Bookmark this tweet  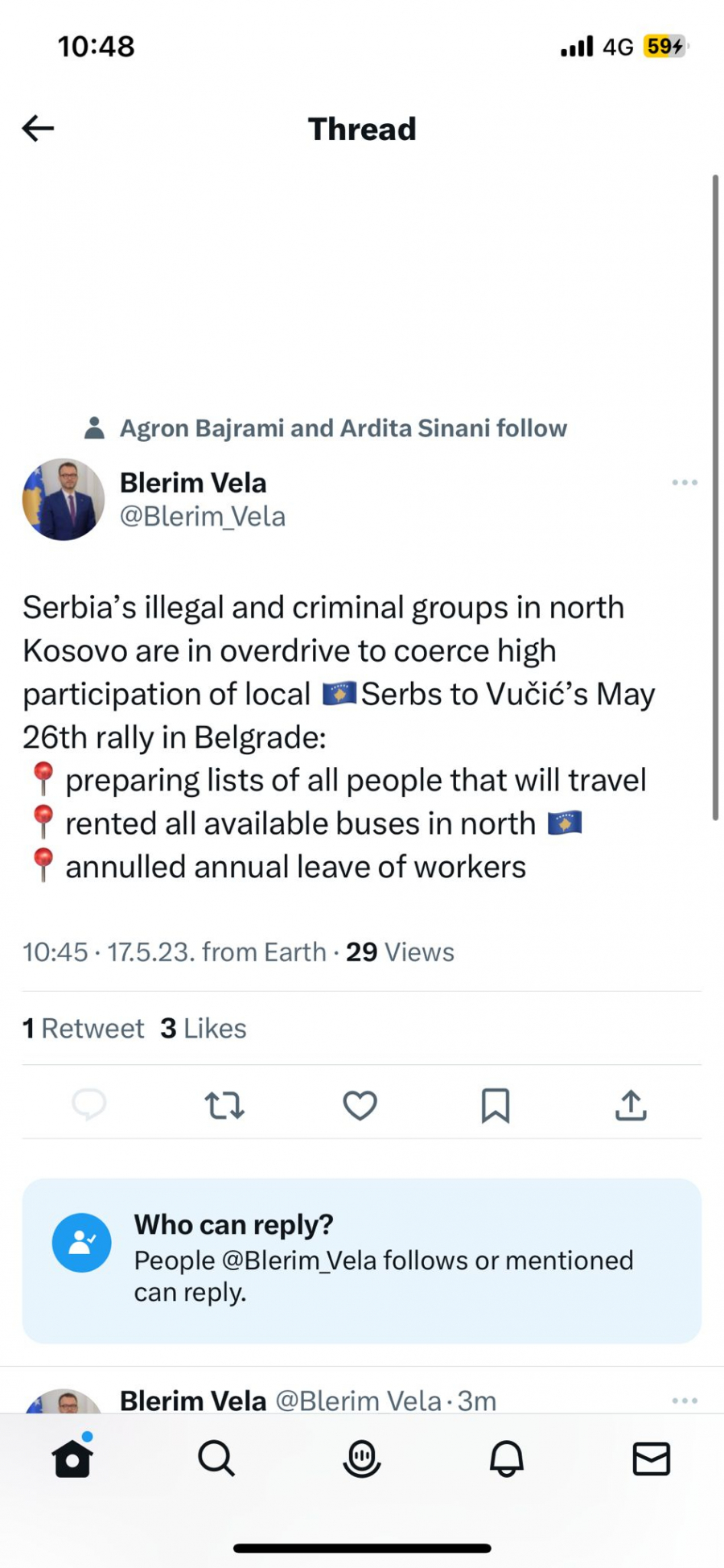pos(496,1105)
